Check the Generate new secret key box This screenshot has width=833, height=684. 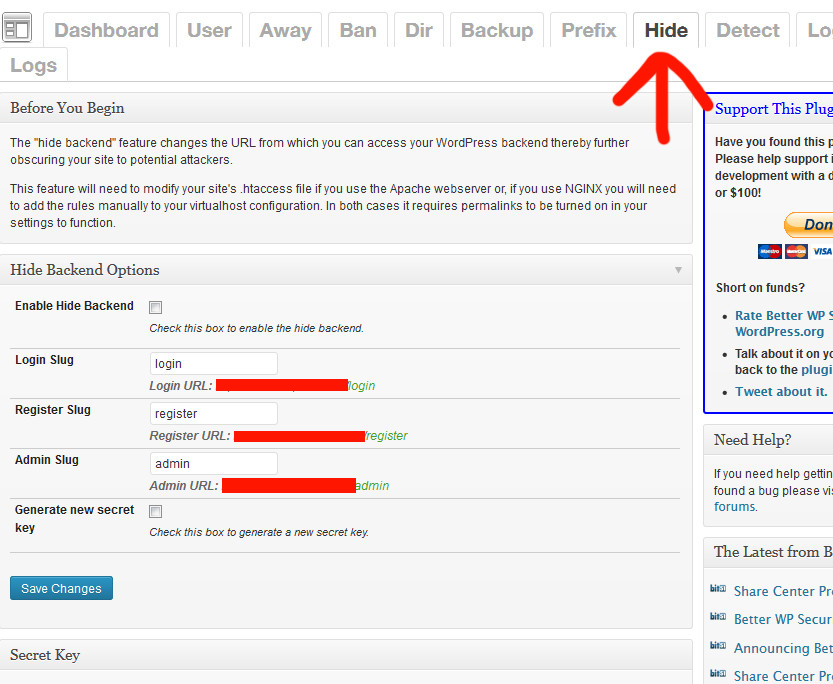tap(155, 511)
